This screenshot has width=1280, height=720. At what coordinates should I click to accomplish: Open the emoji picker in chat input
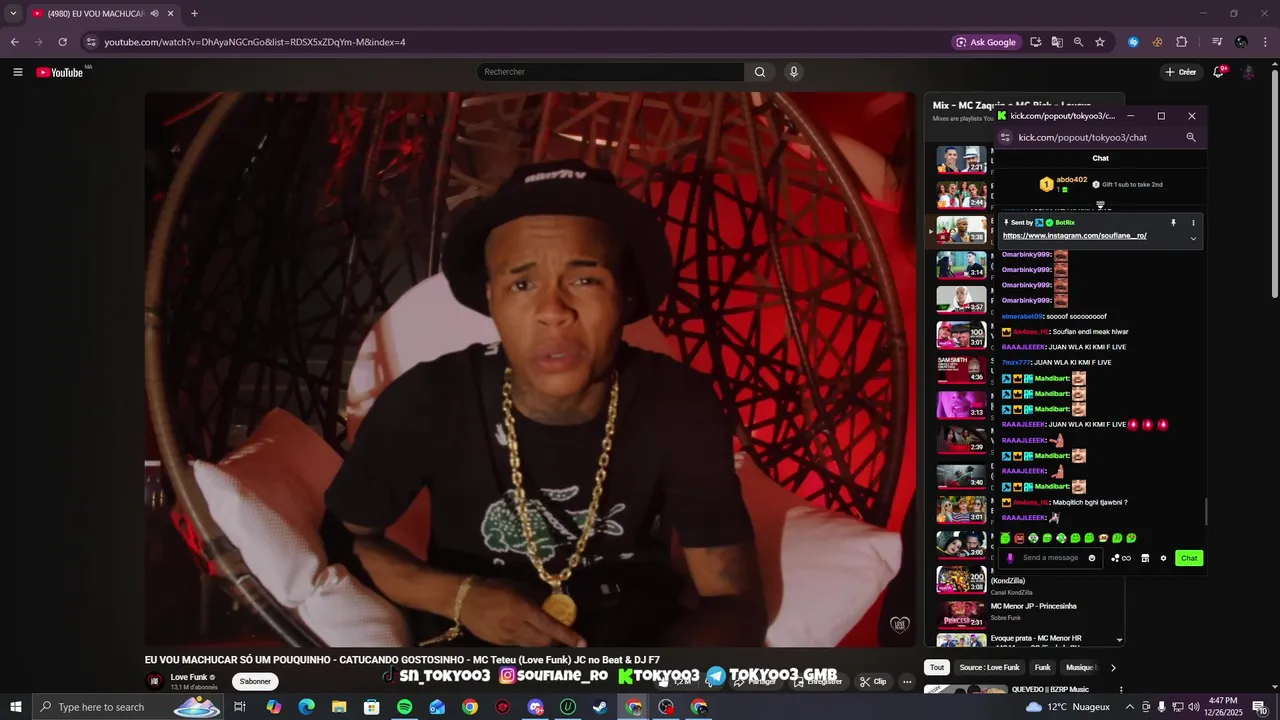coord(1092,558)
